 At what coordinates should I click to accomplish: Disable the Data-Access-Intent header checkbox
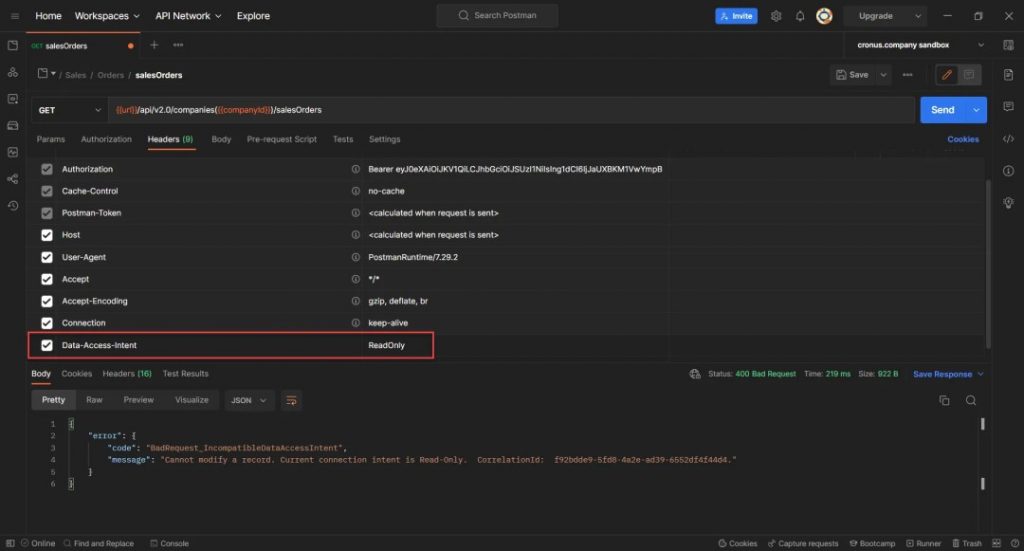46,345
